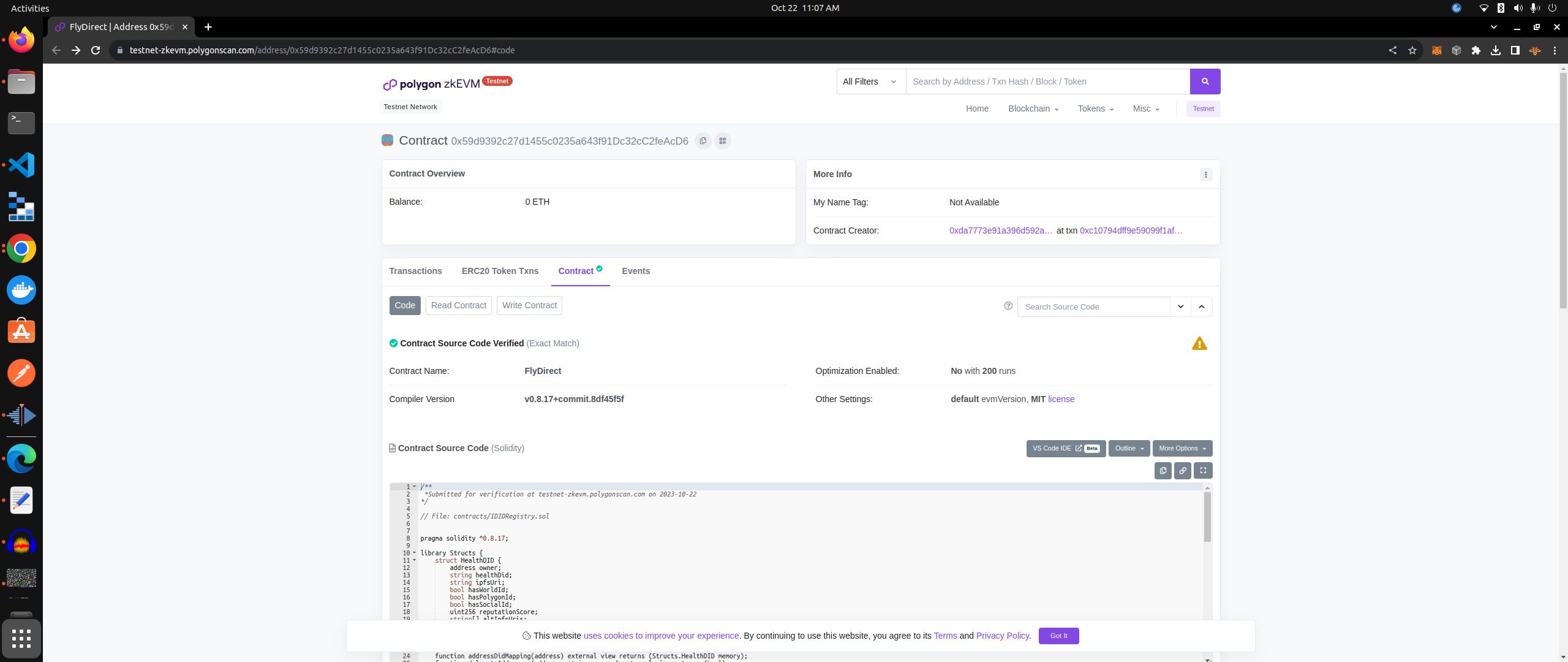The height and width of the screenshot is (662, 1568).
Task: Dismiss cookie banner with Got It
Action: coord(1058,636)
